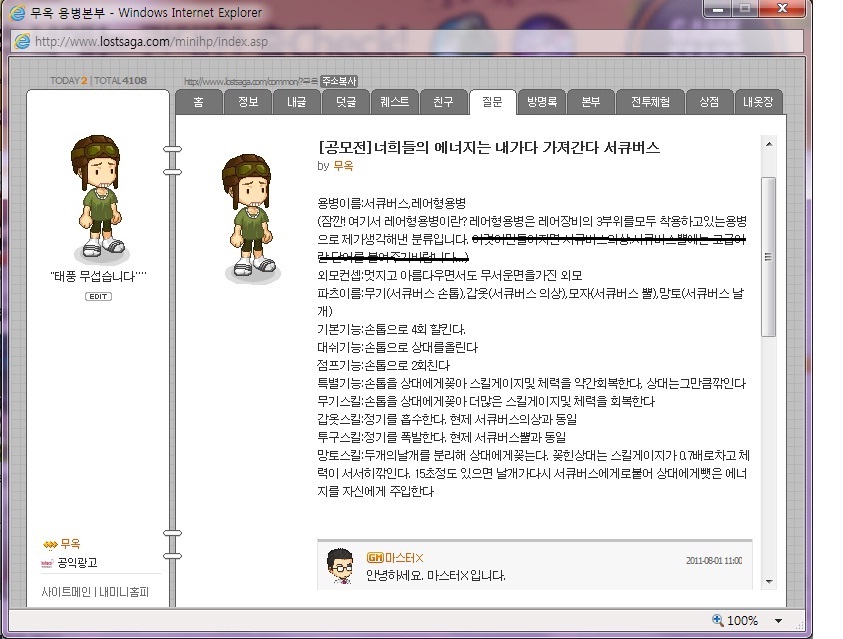This screenshot has height=639, width=843.
Task: Click the 주소복사 button
Action: [339, 81]
